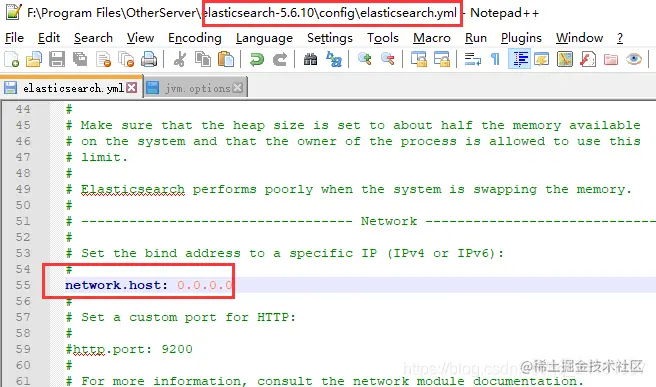
Task: Click the Replace toolbar icon
Action: click(x=334, y=59)
